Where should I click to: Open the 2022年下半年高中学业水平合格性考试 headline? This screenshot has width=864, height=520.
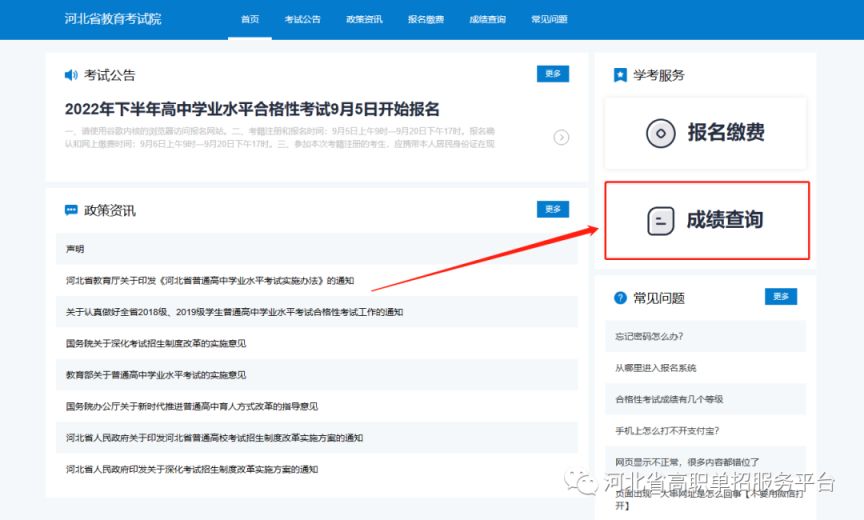(x=252, y=109)
